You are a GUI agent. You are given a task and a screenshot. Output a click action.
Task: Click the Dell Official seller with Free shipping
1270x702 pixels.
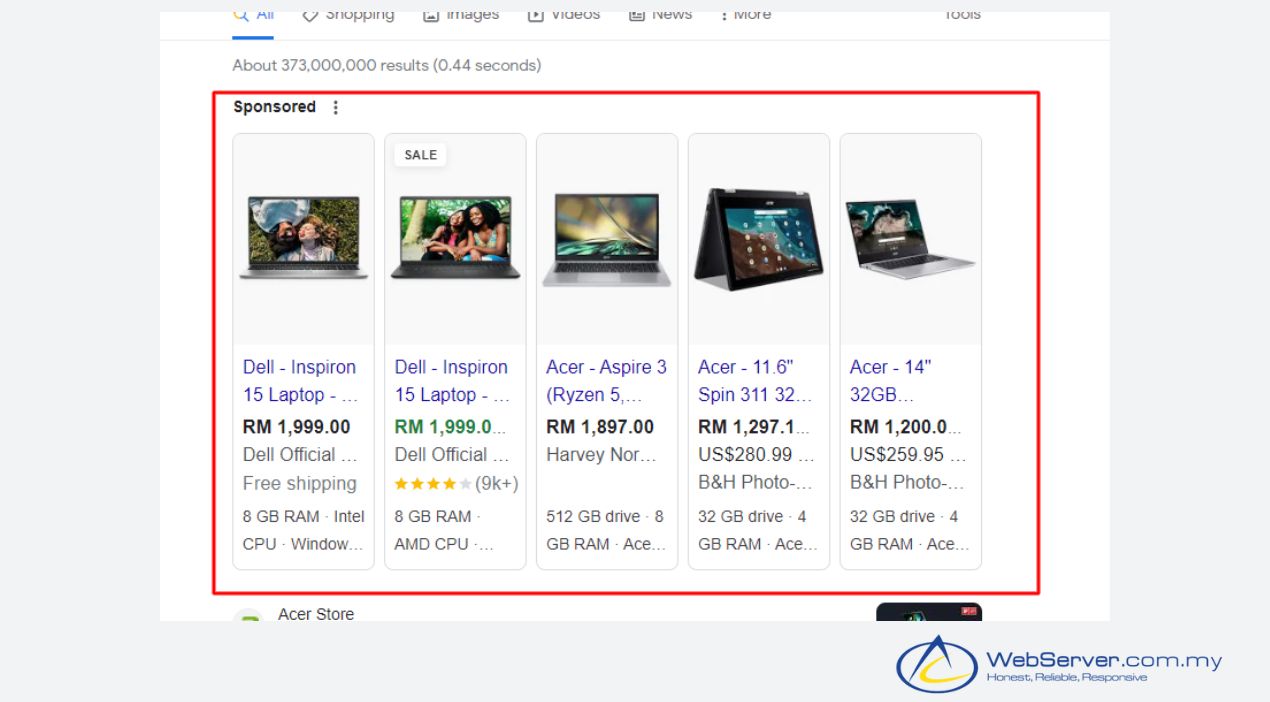tap(300, 455)
